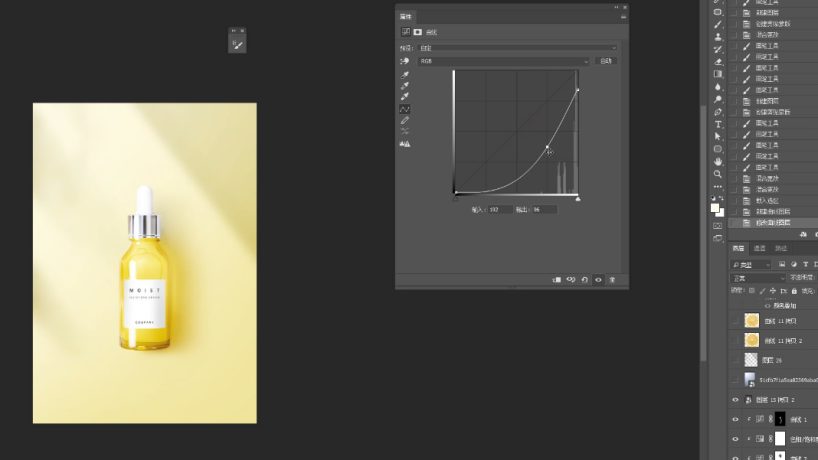Pick the black point eyedropper in Curves
Image resolution: width=818 pixels, height=460 pixels.
click(x=405, y=75)
